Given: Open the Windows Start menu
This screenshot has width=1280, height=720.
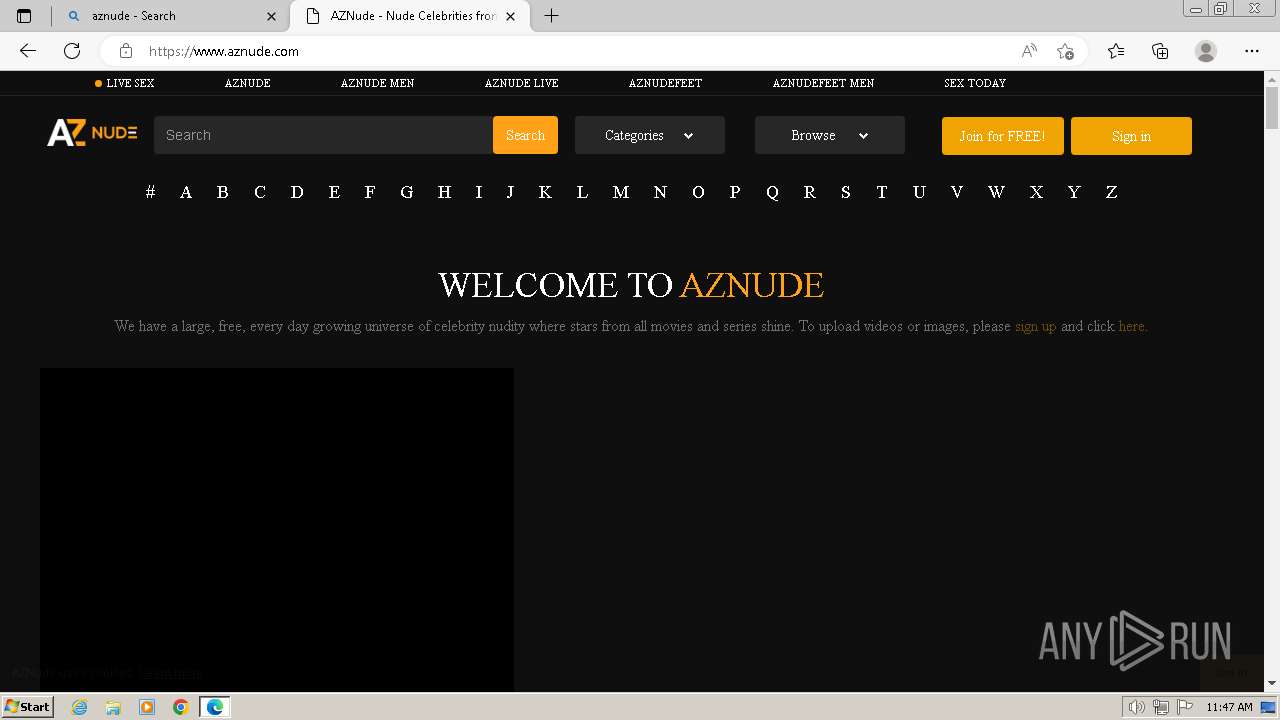Looking at the screenshot, I should pyautogui.click(x=27, y=706).
